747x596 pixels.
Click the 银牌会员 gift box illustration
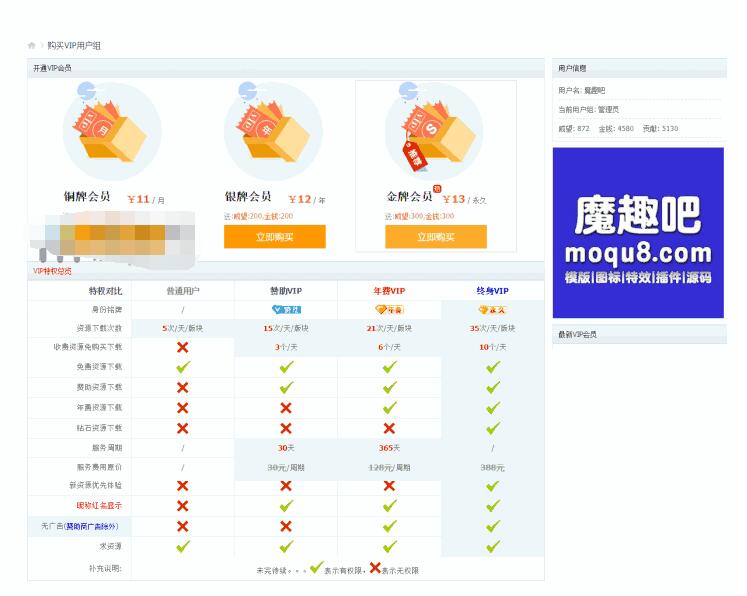[272, 131]
